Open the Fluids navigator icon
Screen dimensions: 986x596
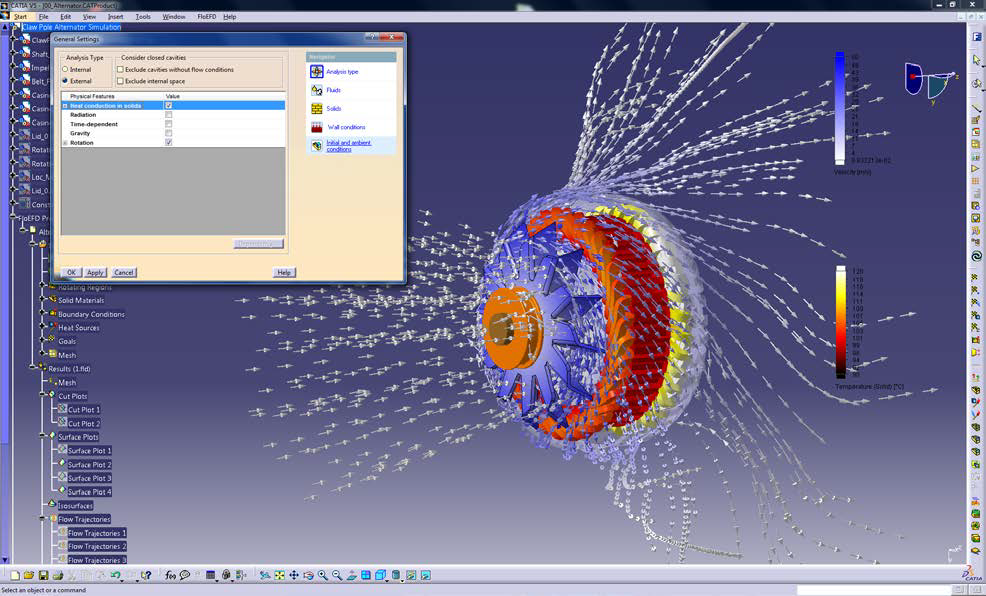click(317, 90)
